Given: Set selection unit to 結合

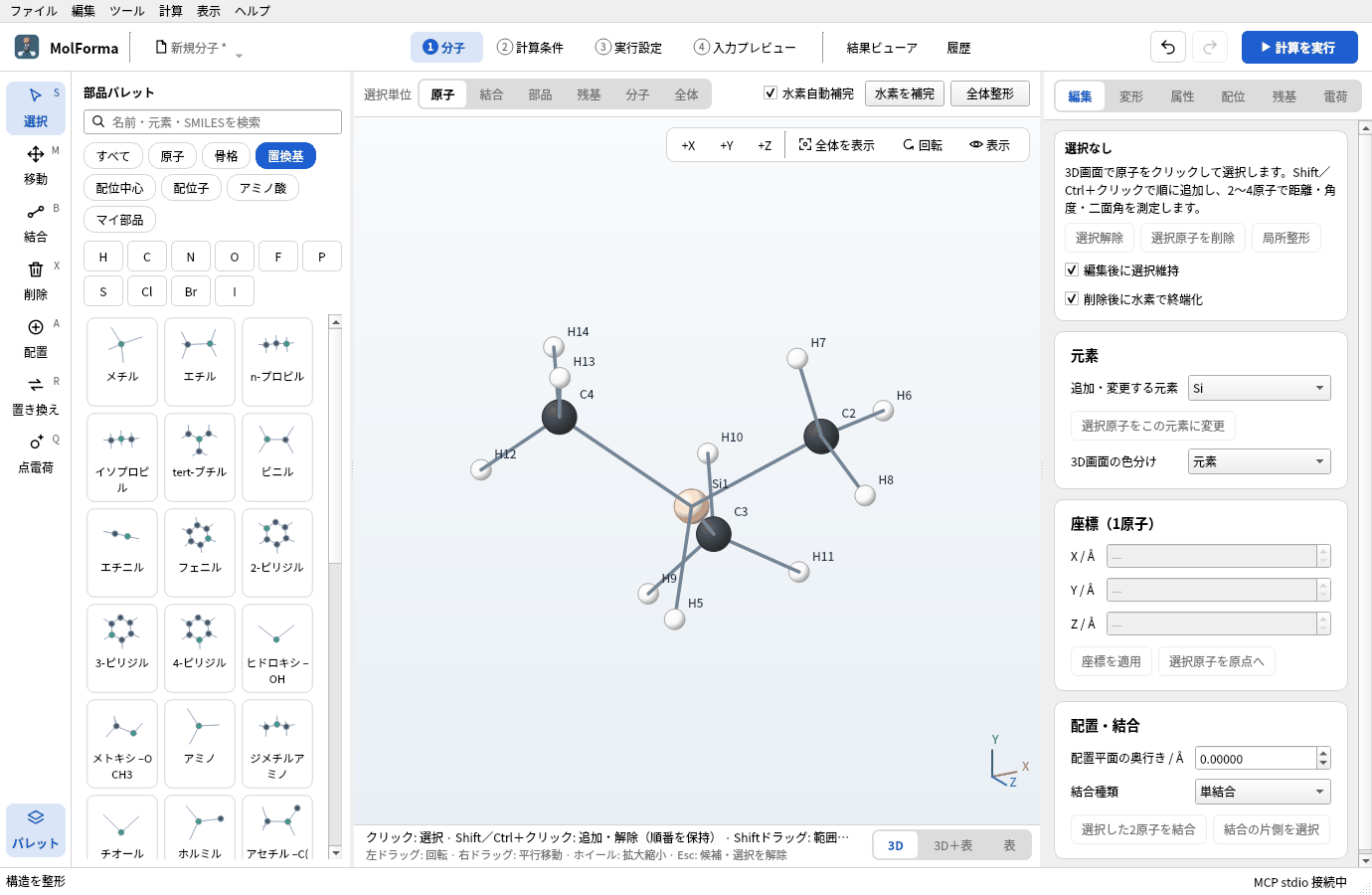Looking at the screenshot, I should click(491, 94).
